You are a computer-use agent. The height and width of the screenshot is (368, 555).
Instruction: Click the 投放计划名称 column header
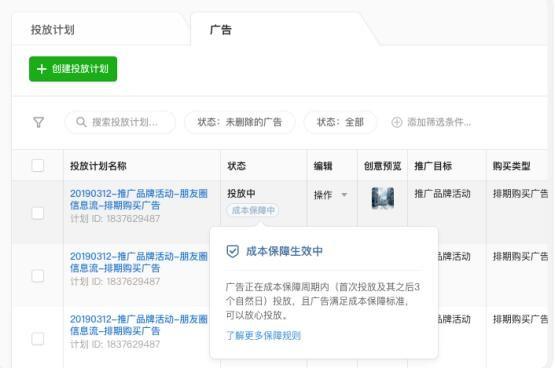(98, 166)
